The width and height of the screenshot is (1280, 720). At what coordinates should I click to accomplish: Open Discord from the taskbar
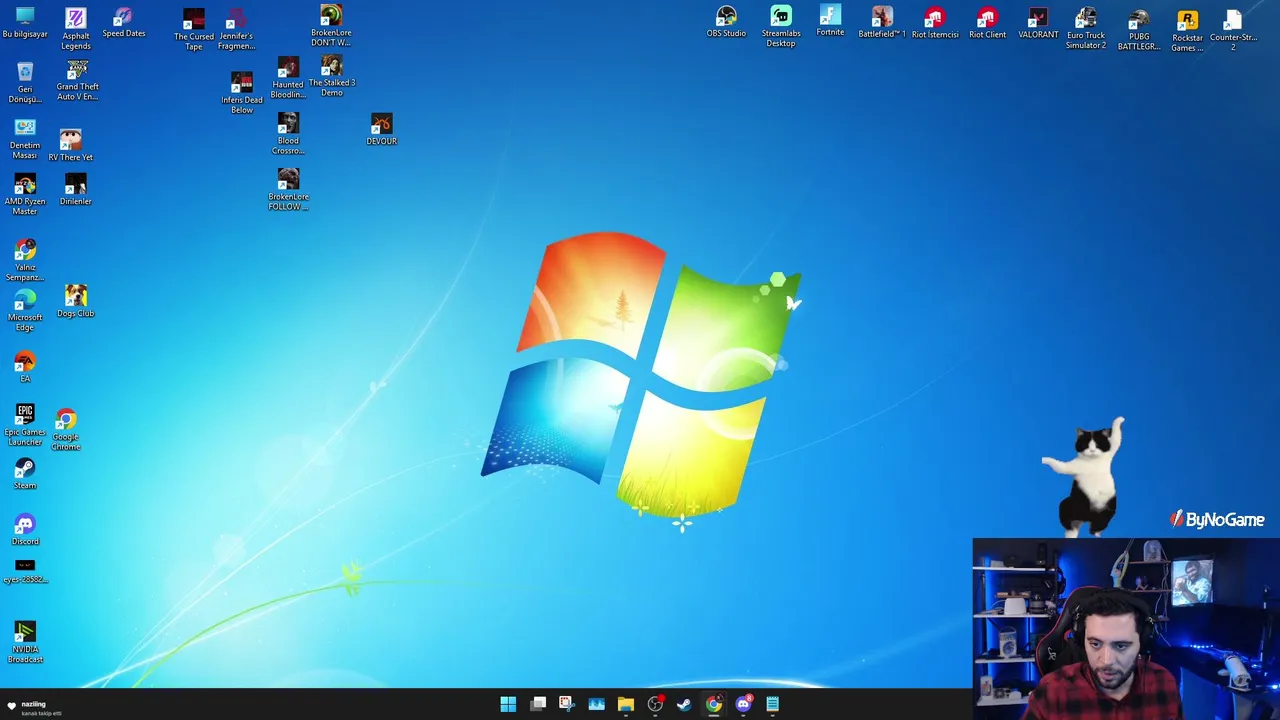743,704
